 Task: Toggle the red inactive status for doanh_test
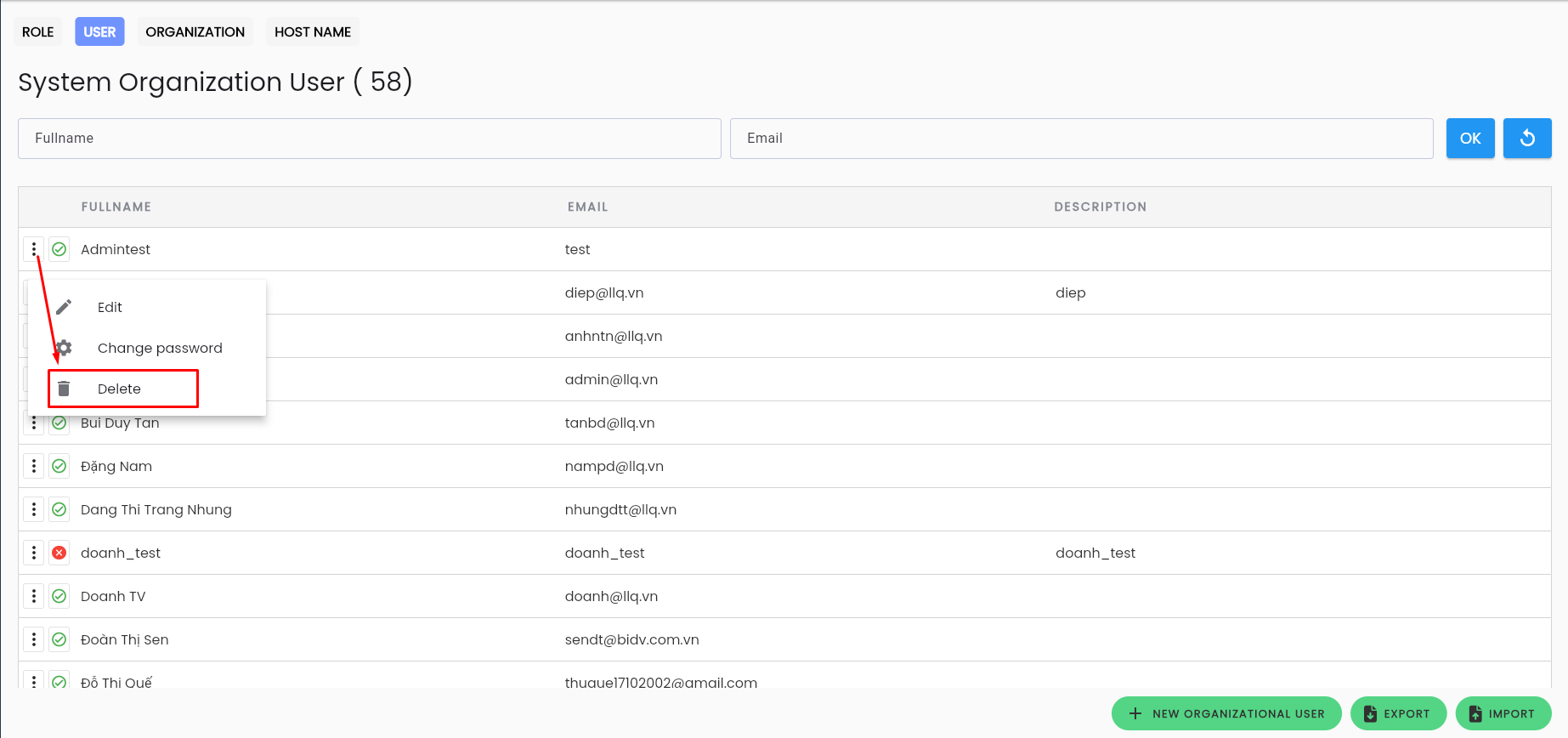(x=59, y=553)
